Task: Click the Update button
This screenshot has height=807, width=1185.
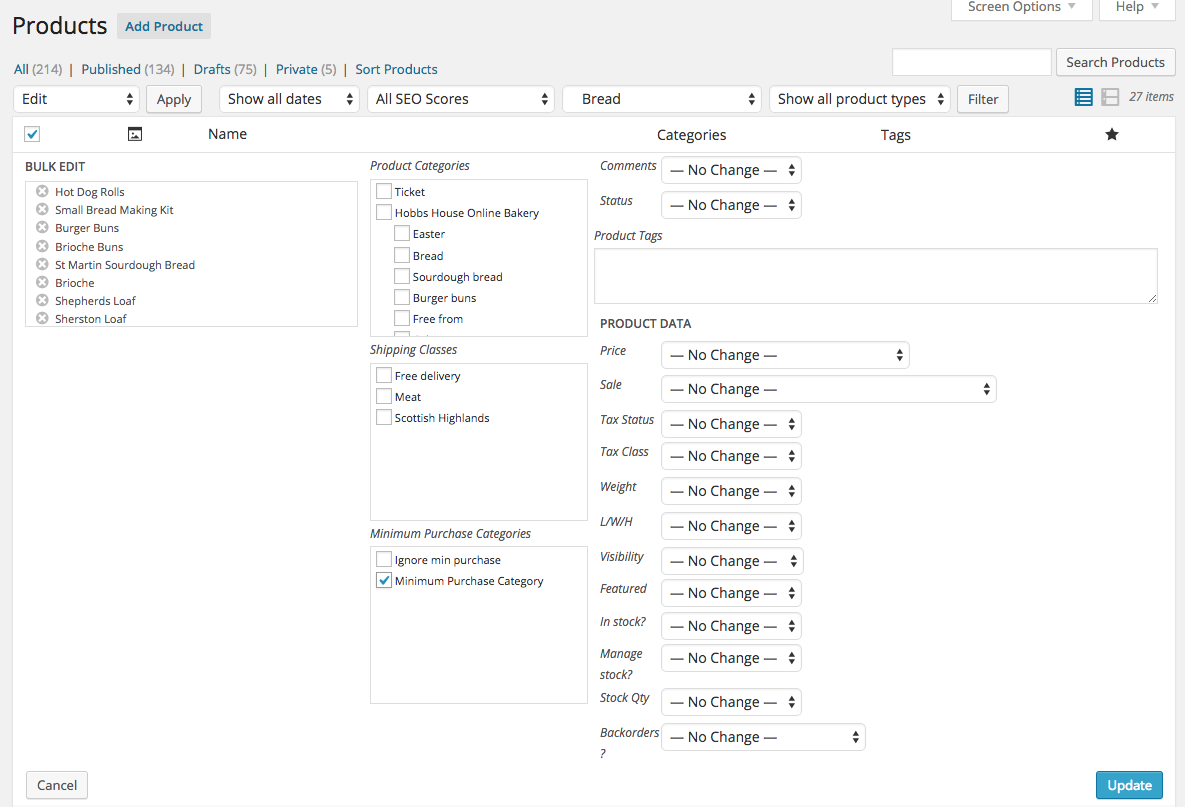Action: tap(1129, 785)
